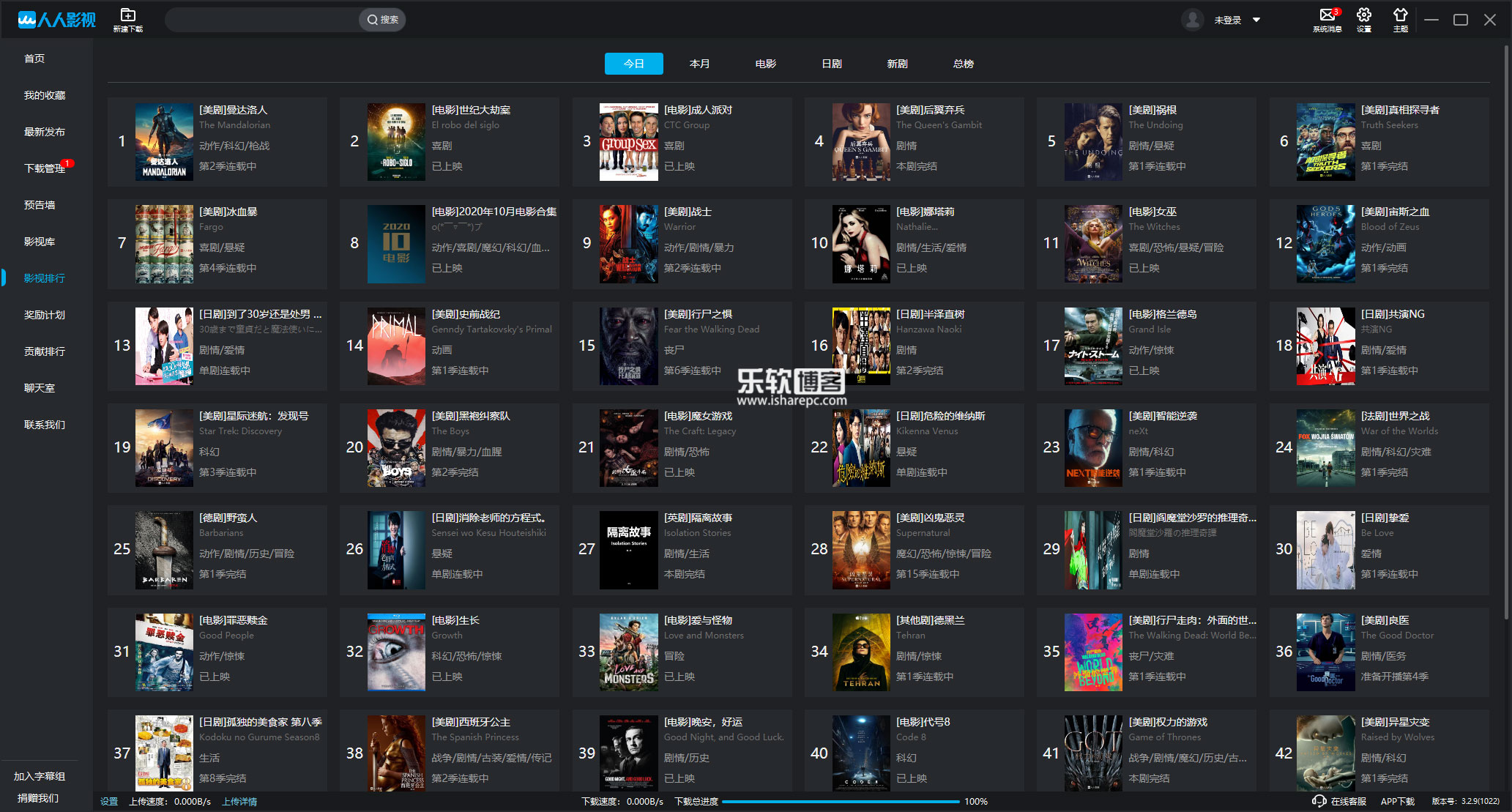Open 预告墙 in sidebar
Image resolution: width=1512 pixels, height=812 pixels.
(x=40, y=205)
